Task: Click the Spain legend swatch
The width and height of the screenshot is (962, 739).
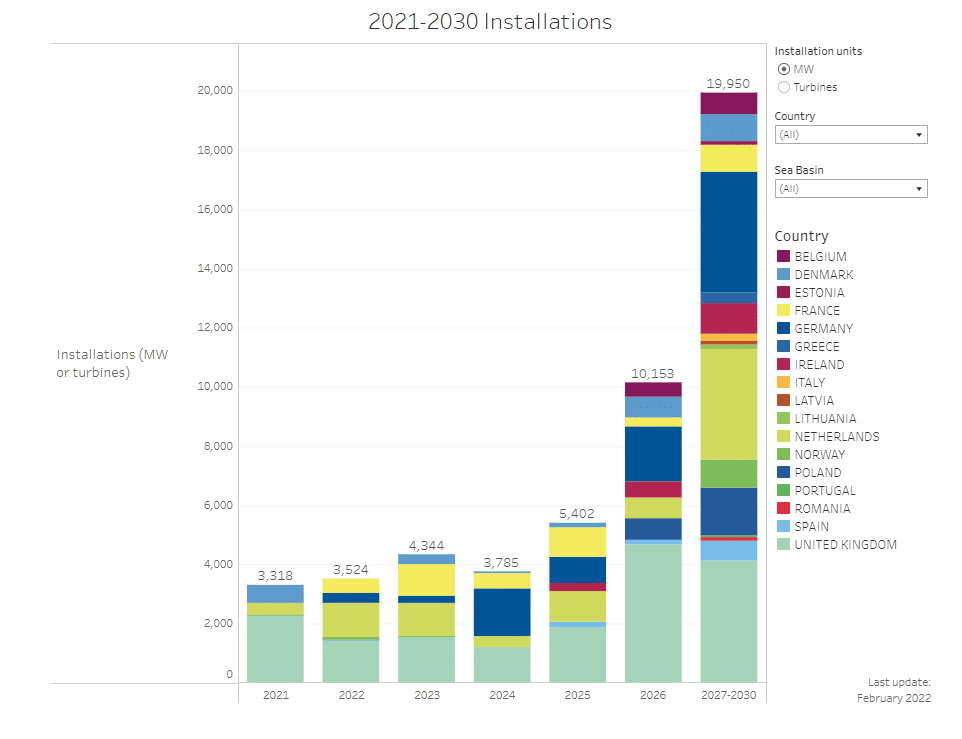Action: click(x=783, y=527)
